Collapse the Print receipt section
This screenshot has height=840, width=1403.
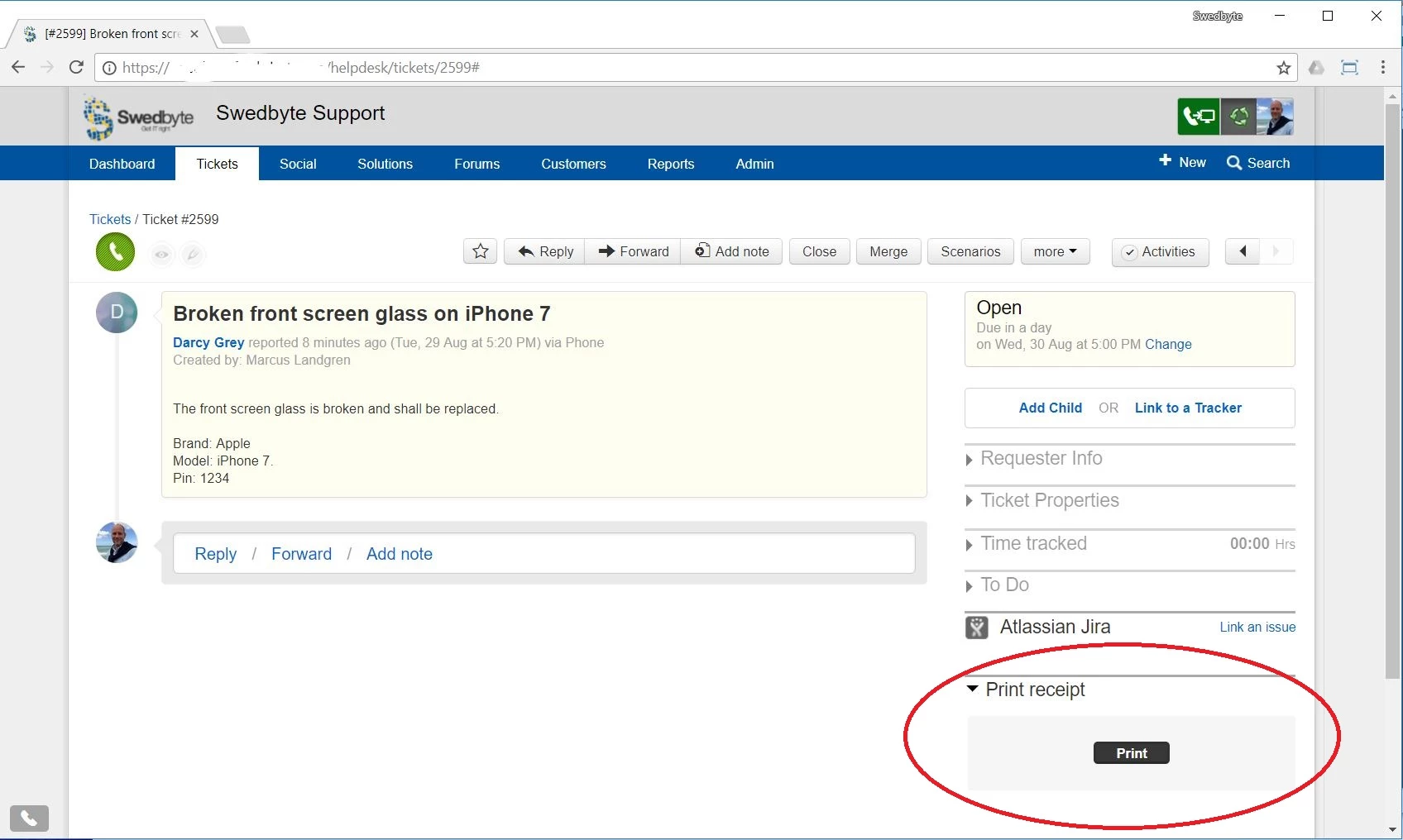(1026, 690)
